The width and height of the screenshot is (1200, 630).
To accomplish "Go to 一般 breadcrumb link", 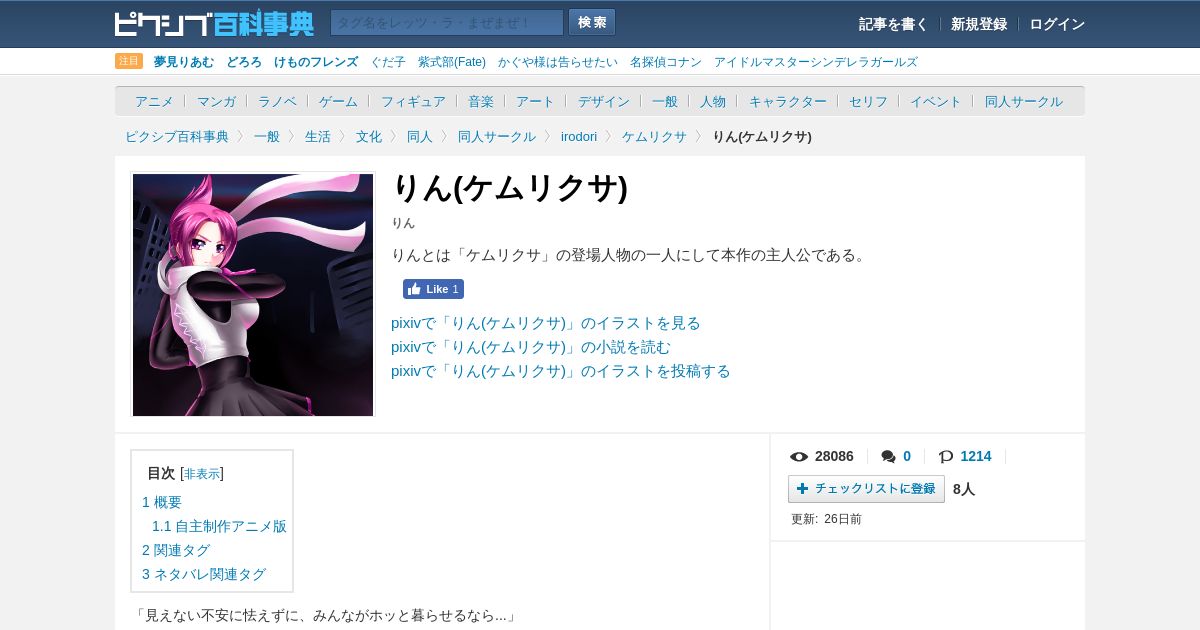I will tap(267, 136).
